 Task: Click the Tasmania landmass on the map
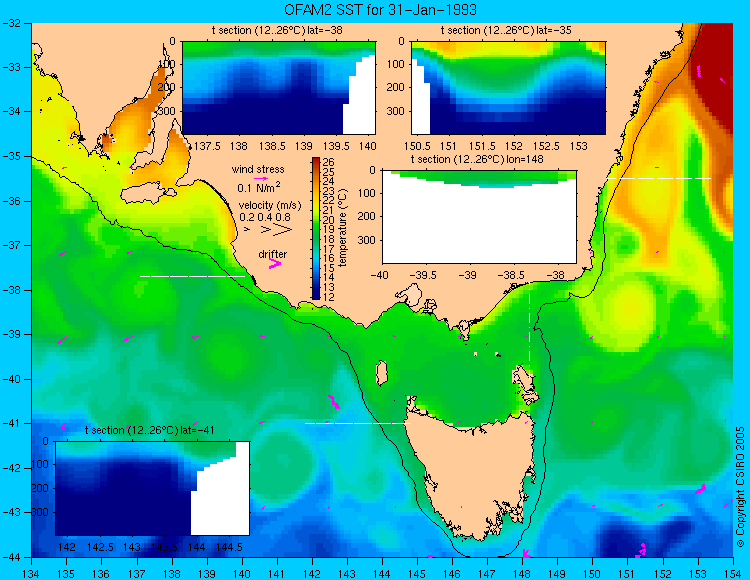(x=471, y=471)
